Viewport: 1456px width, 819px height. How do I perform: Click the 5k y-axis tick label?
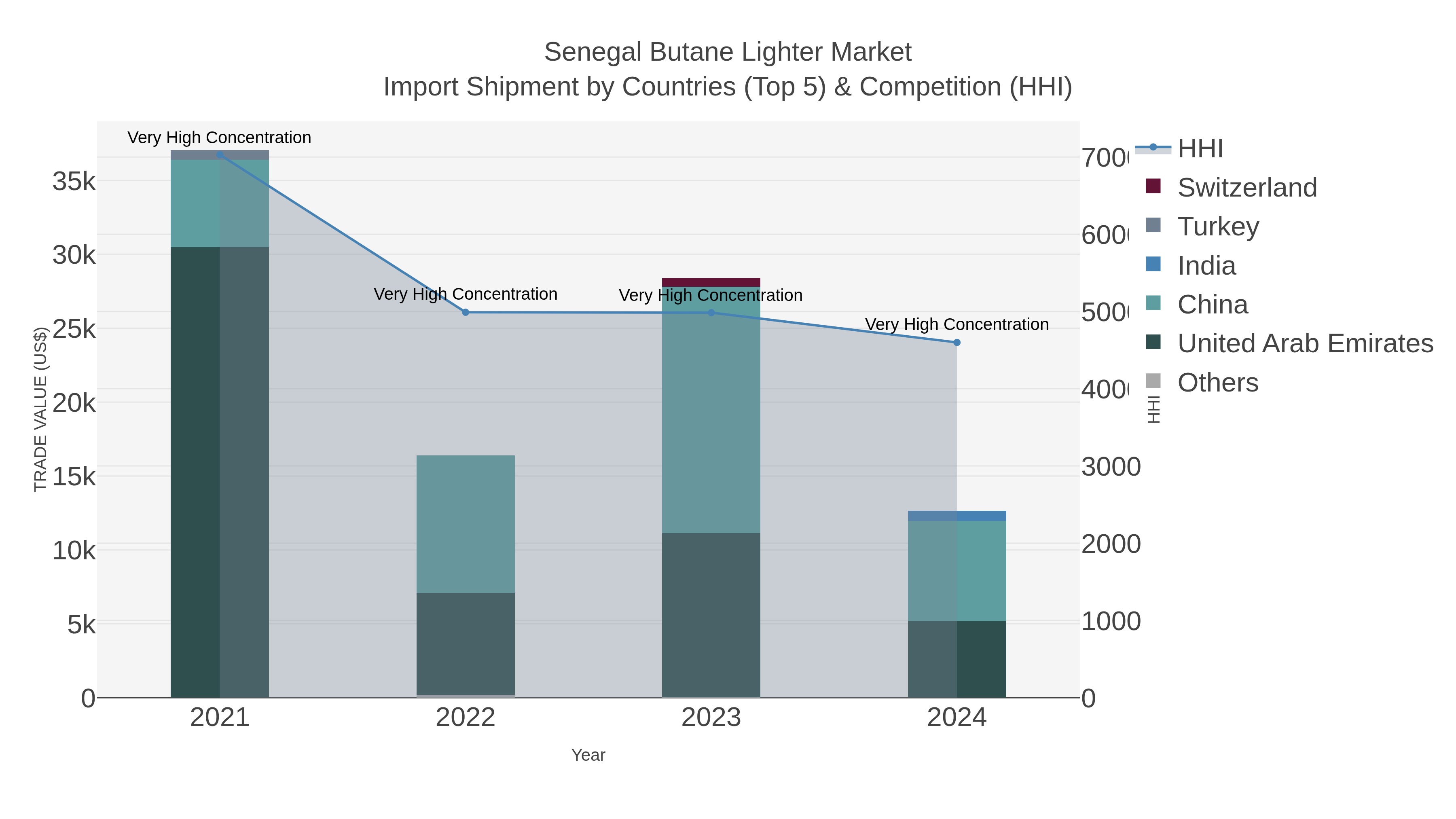[x=81, y=624]
